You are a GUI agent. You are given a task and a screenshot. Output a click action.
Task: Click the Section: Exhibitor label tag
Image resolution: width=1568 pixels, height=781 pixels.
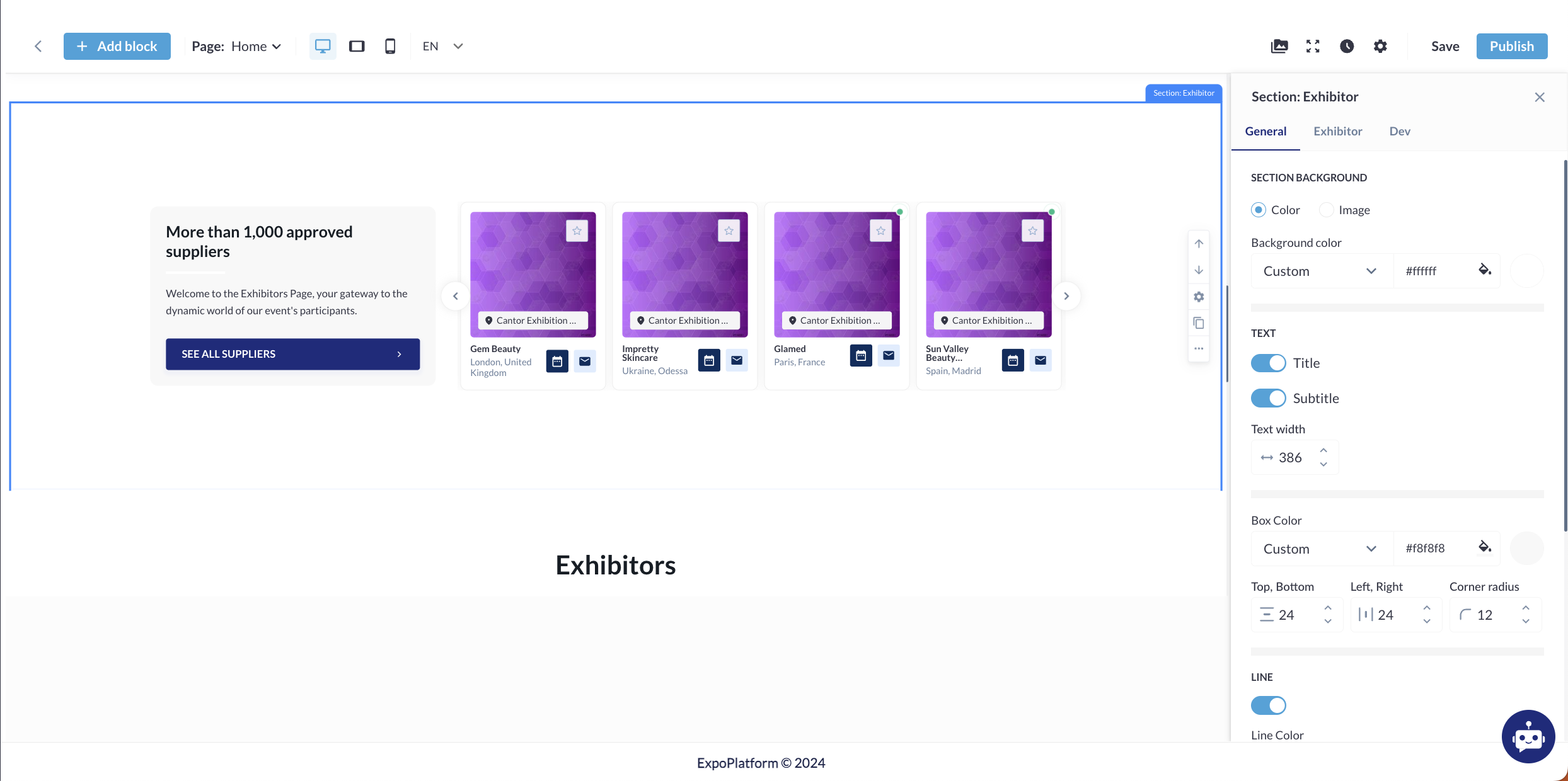point(1184,93)
